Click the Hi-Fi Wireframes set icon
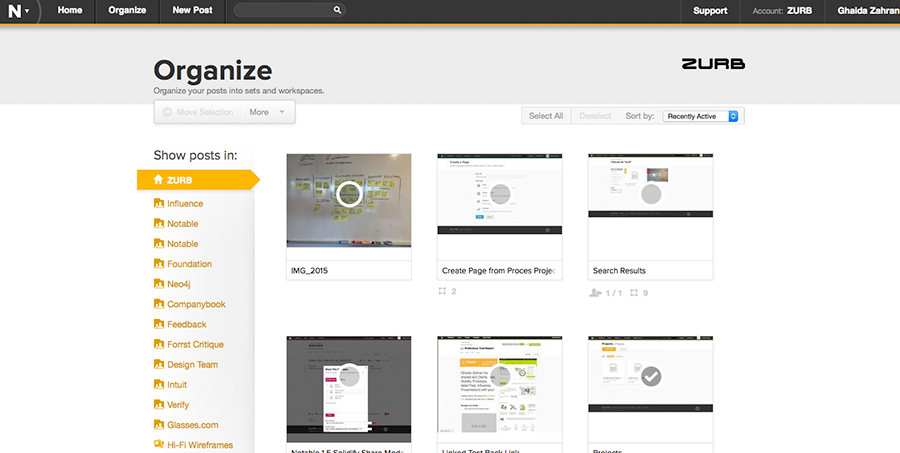The width and height of the screenshot is (900, 453). tap(159, 444)
